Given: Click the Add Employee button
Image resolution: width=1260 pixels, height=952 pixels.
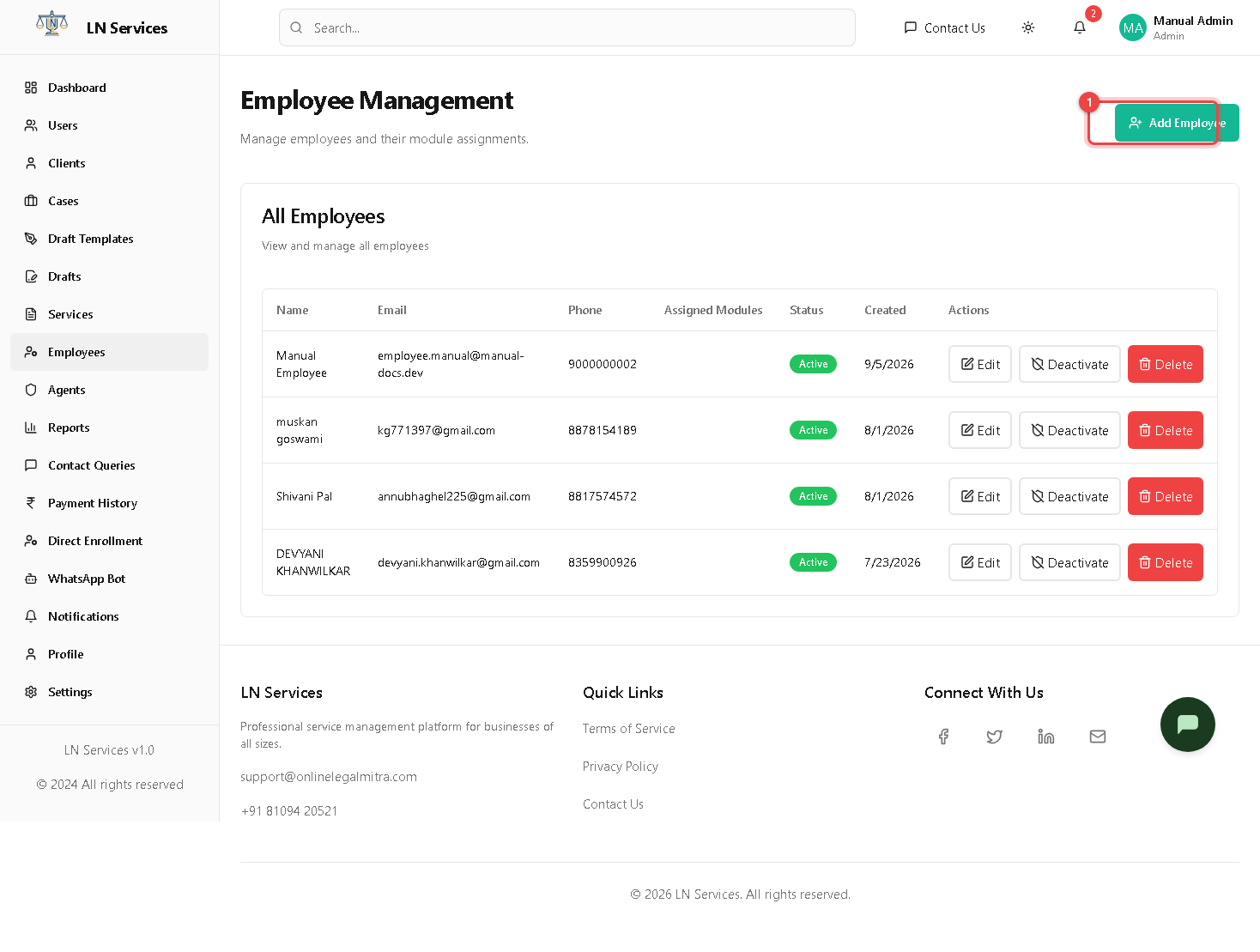Looking at the screenshot, I should [x=1177, y=123].
